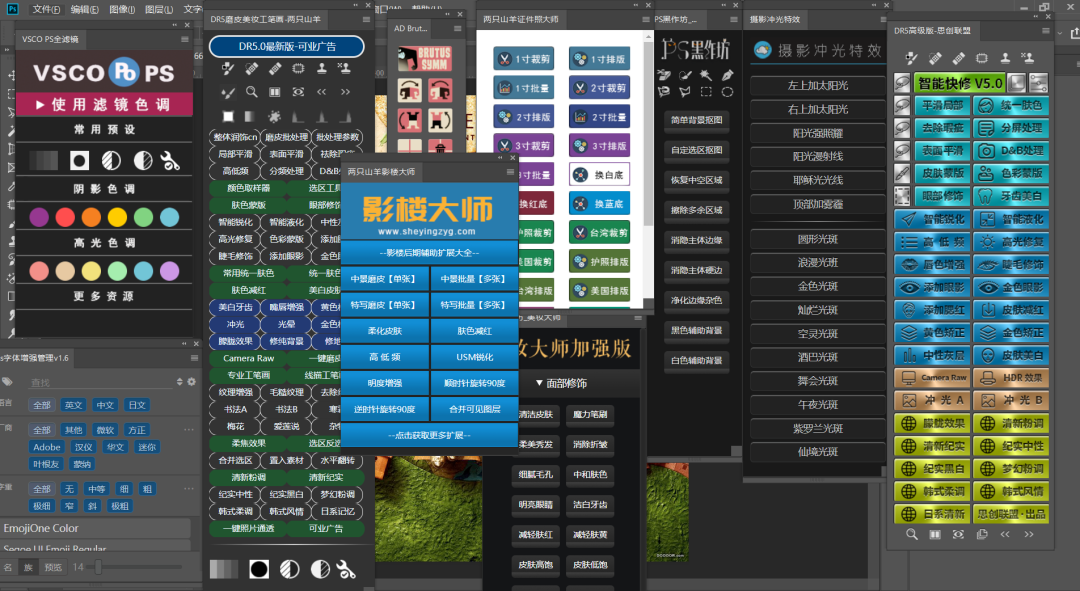The height and width of the screenshot is (591, 1080).
Task: Switch the font list view to 预览
Action: (53, 567)
